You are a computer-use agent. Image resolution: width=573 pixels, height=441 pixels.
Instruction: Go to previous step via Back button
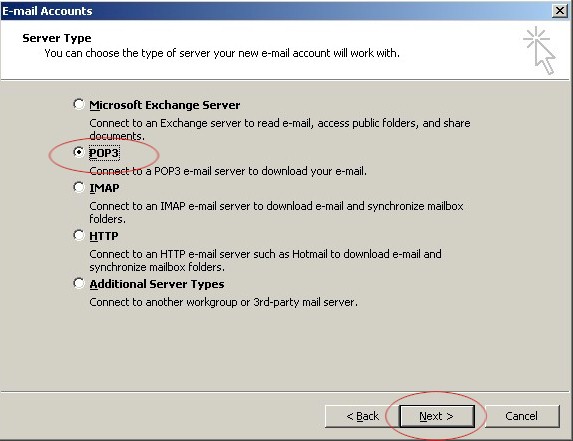point(362,416)
